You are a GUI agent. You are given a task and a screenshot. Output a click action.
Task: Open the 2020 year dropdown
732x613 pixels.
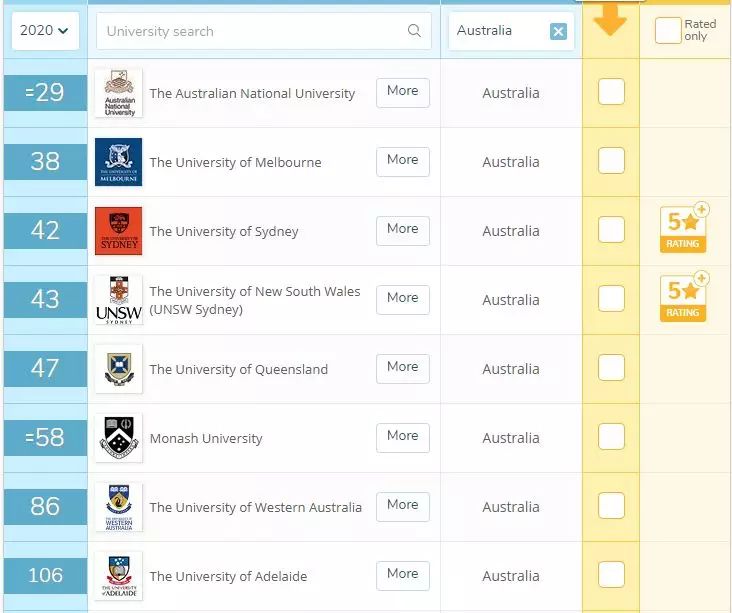45,31
